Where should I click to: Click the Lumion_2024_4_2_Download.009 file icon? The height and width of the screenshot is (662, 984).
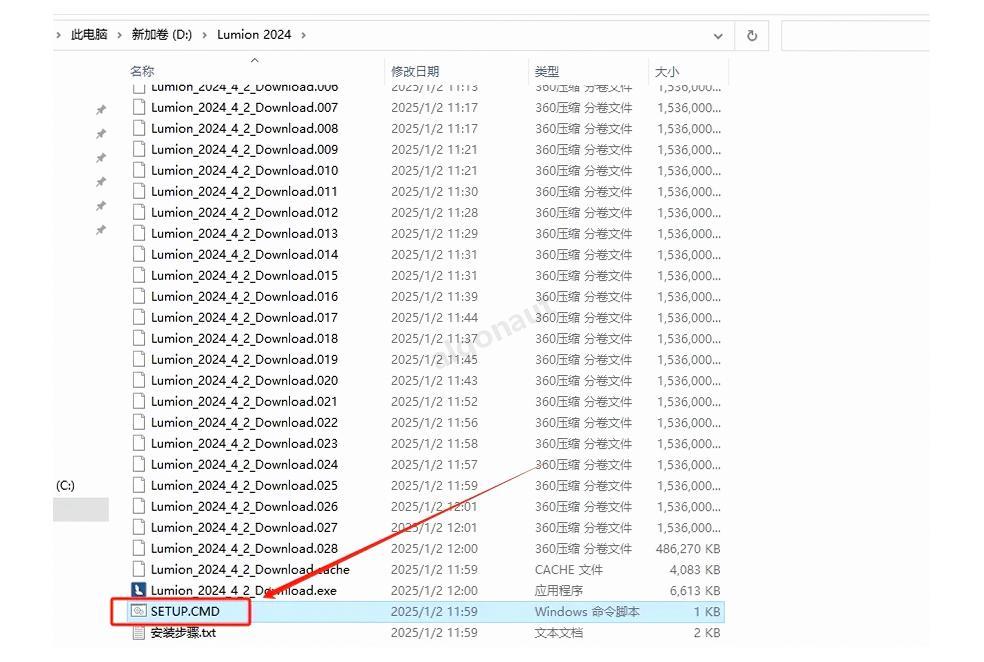(x=139, y=149)
